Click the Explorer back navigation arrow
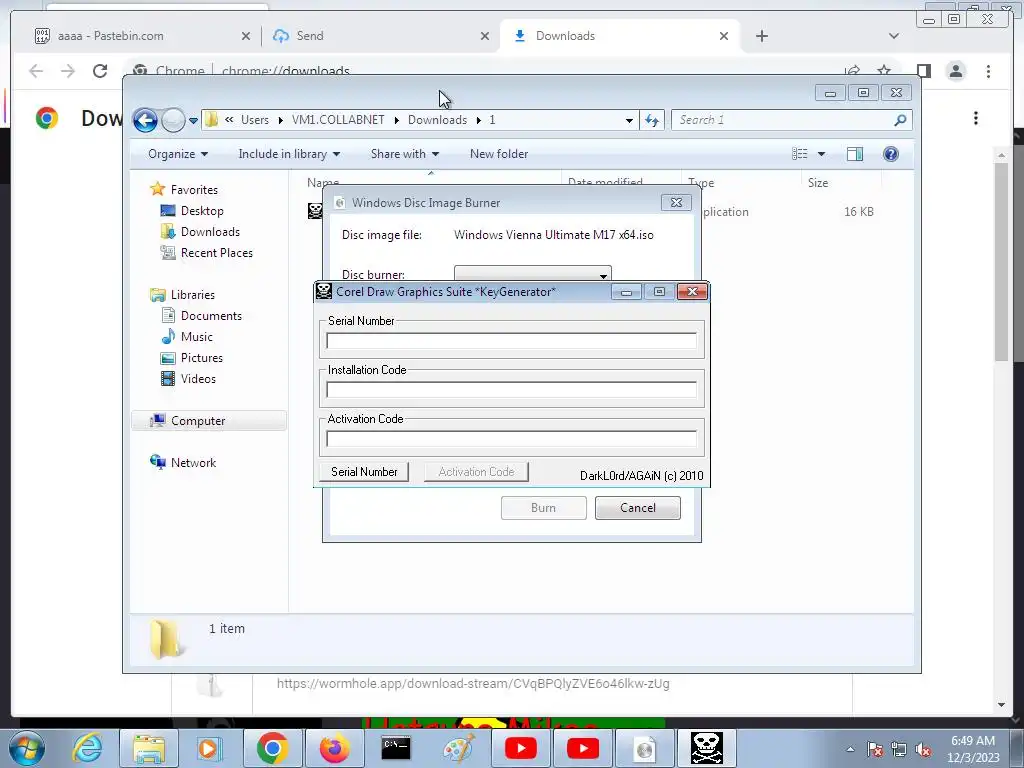Viewport: 1024px width, 768px height. [x=145, y=120]
